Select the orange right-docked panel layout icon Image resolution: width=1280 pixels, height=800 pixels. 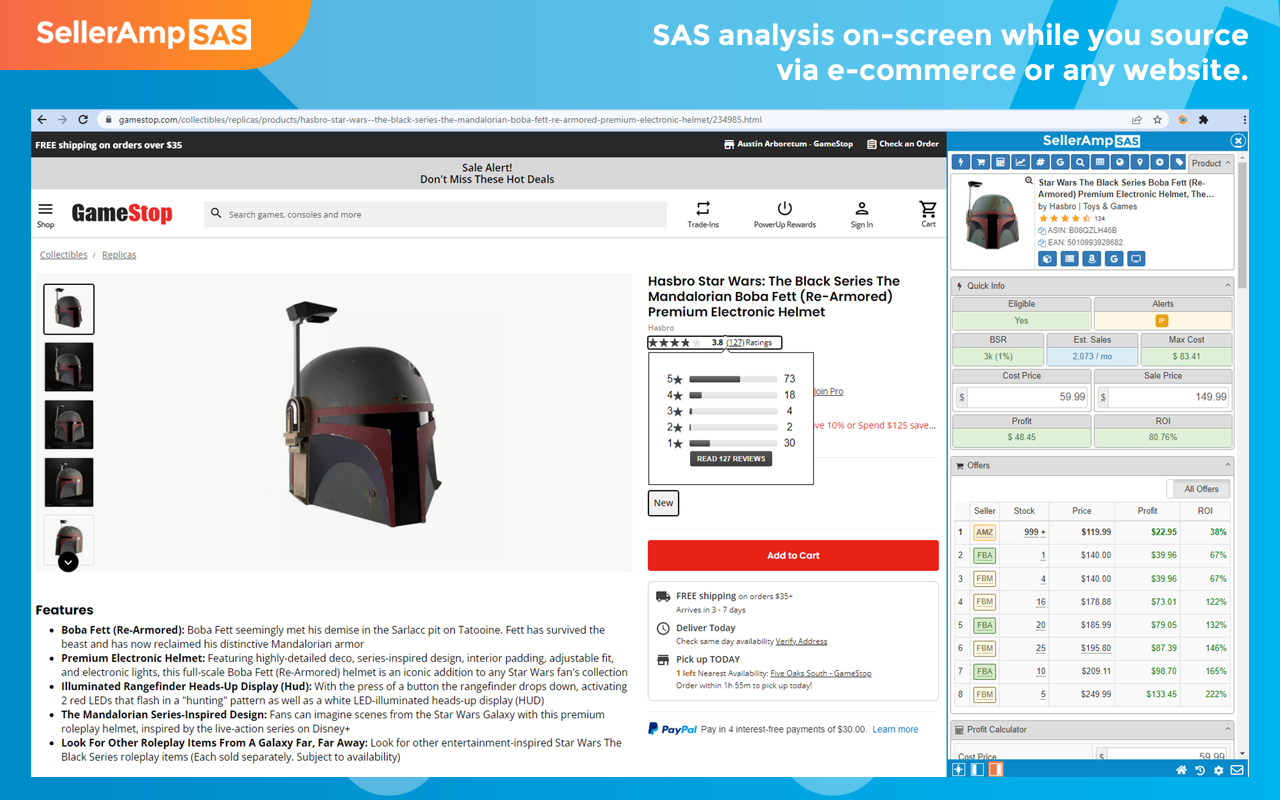click(995, 770)
